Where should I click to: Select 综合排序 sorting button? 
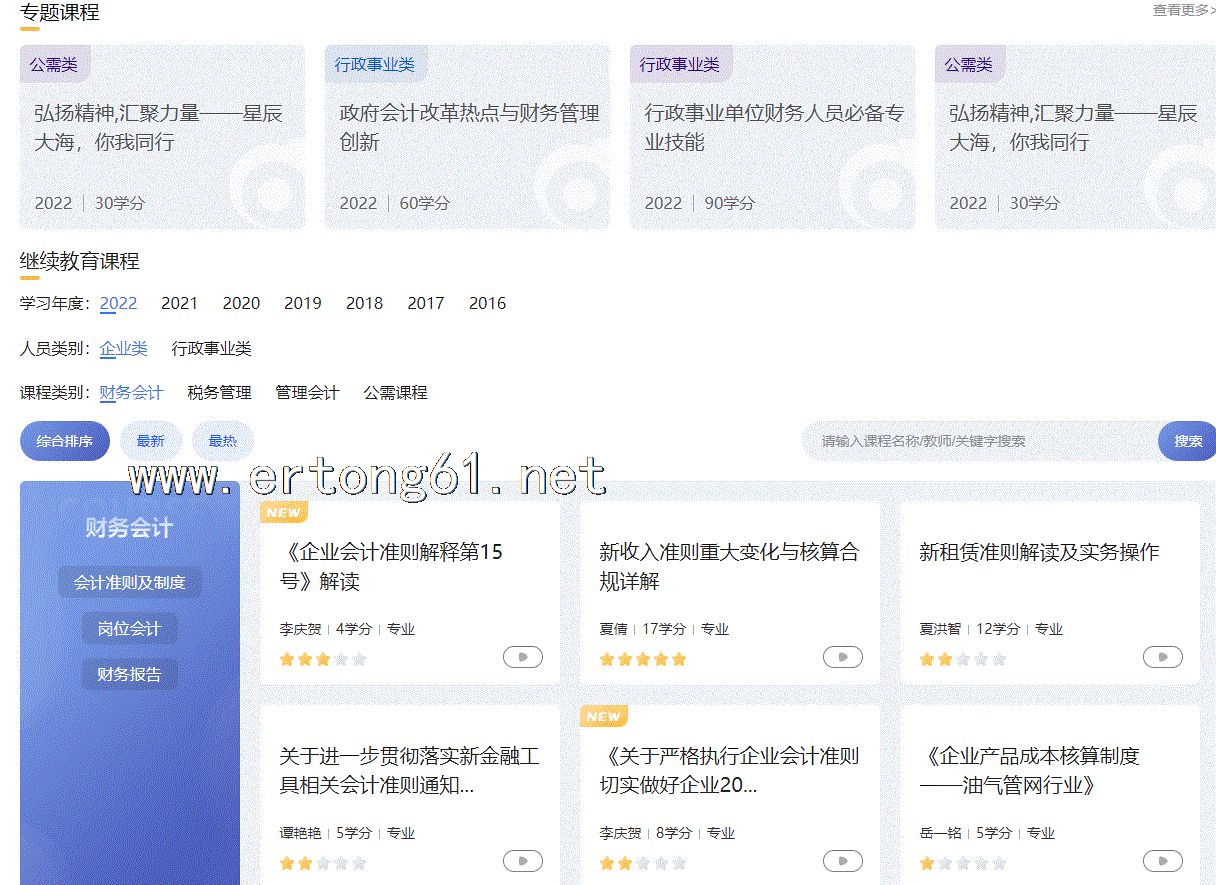coord(65,441)
